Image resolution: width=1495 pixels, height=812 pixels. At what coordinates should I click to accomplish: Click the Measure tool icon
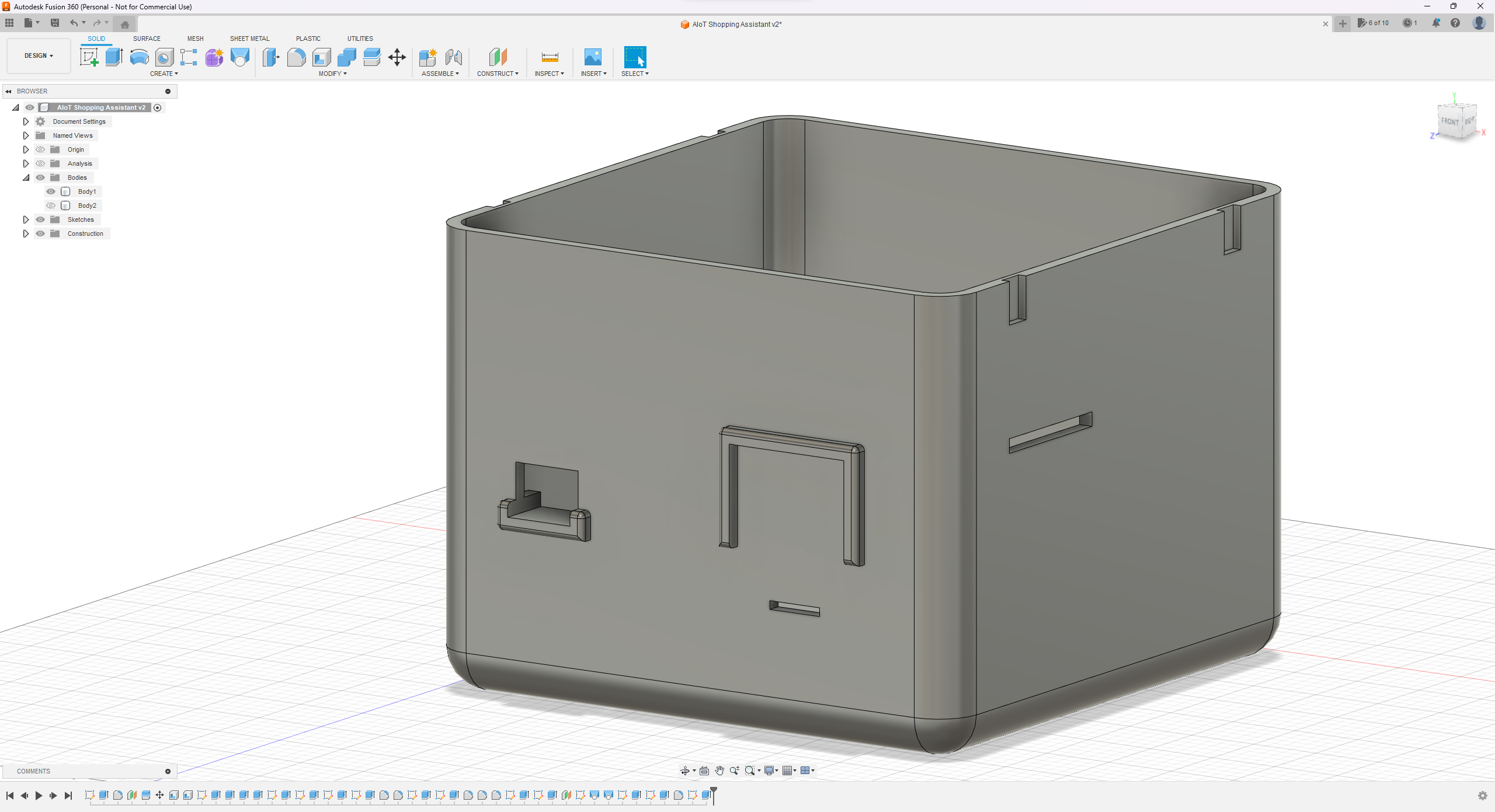550,57
